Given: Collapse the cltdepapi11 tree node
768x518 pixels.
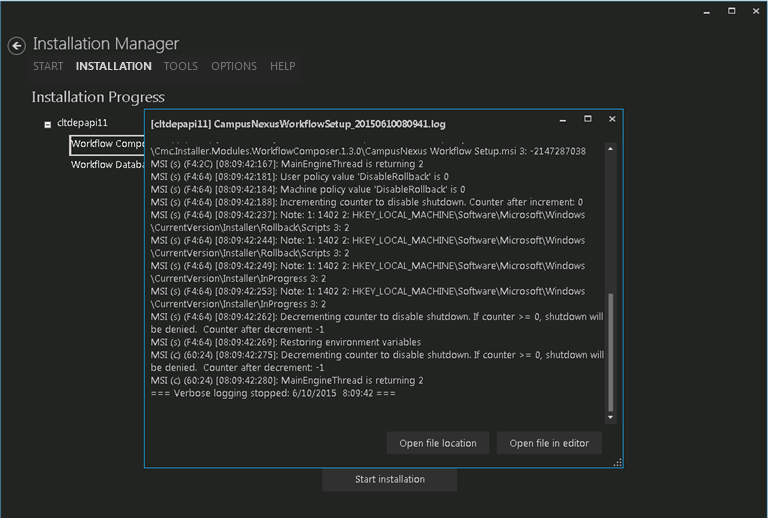Looking at the screenshot, I should pyautogui.click(x=47, y=125).
